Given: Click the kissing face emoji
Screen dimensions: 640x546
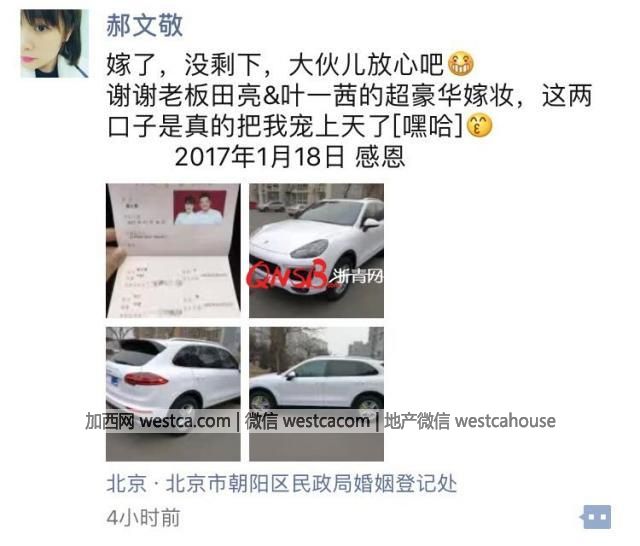Looking at the screenshot, I should (479, 126).
